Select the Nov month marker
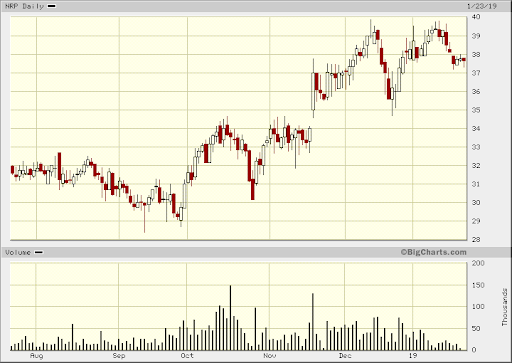512x363 pixels. pos(270,356)
